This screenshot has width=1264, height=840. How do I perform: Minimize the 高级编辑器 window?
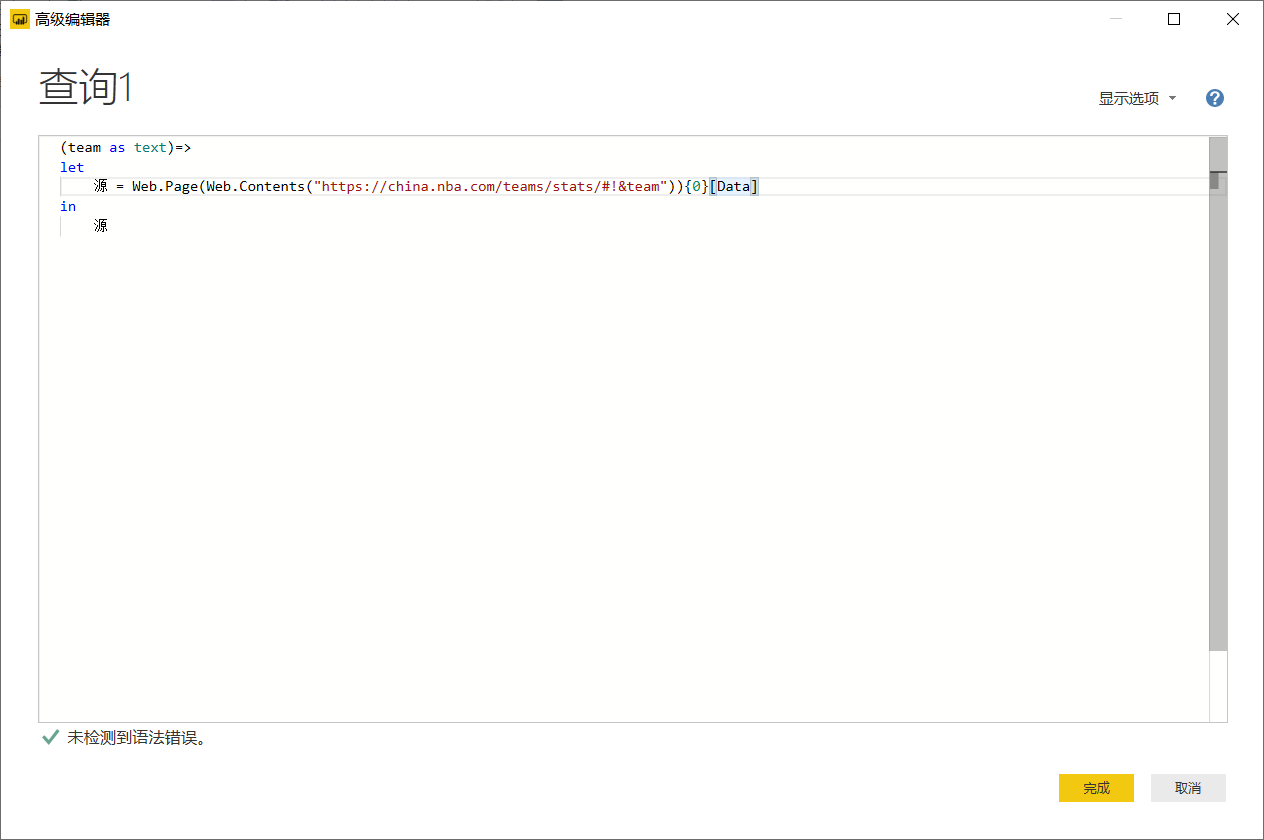pos(1116,19)
